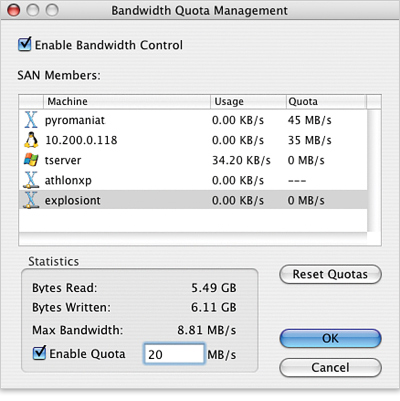Click the OS X icon beside explosiont
Viewport: 400px width, 401px height.
click(31, 200)
